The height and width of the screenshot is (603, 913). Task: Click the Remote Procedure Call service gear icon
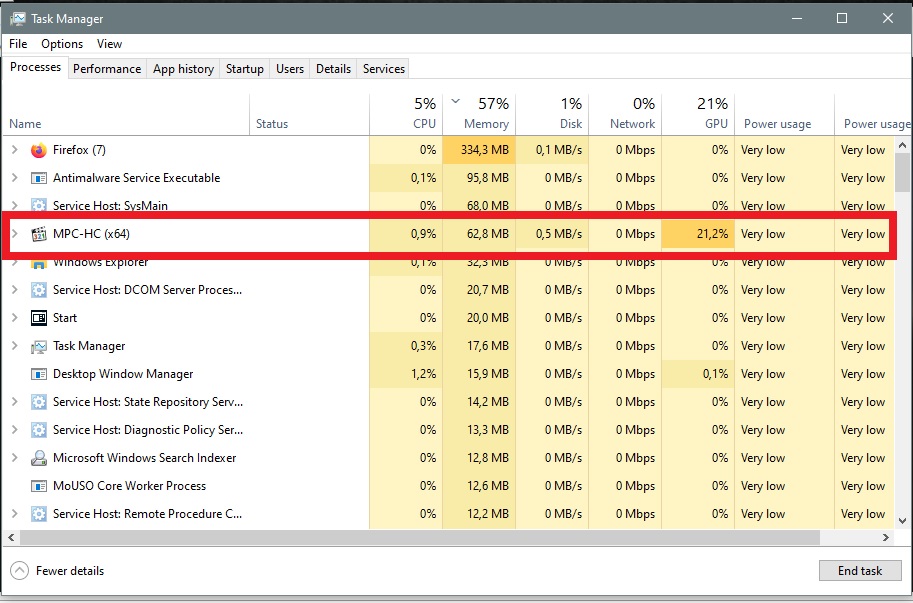pos(38,514)
